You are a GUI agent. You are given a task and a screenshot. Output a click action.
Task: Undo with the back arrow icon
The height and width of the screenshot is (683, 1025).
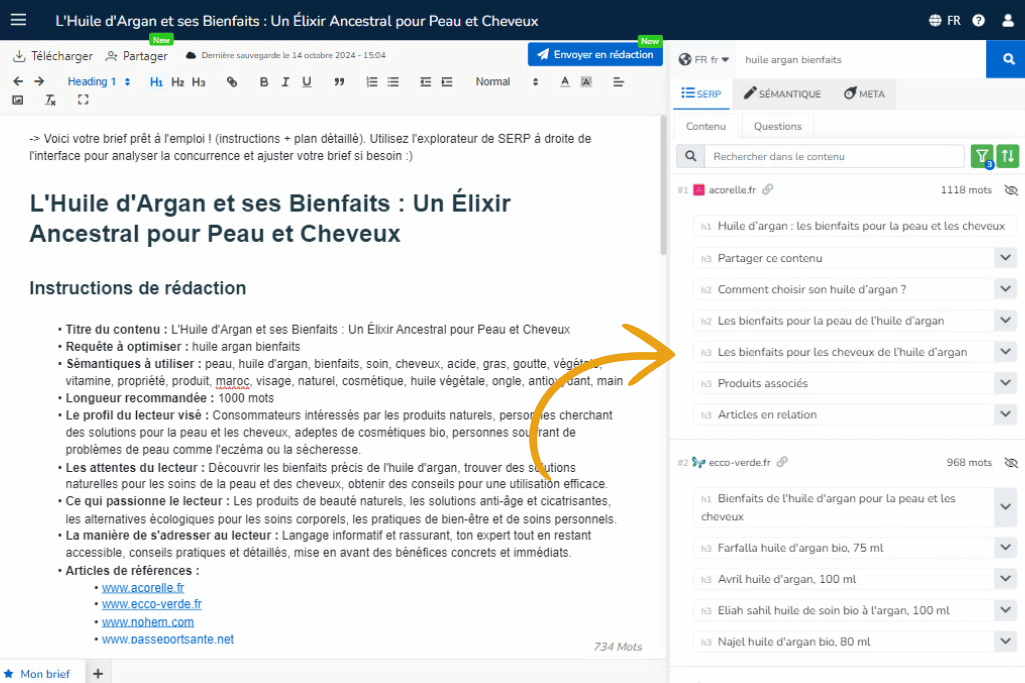tap(18, 82)
